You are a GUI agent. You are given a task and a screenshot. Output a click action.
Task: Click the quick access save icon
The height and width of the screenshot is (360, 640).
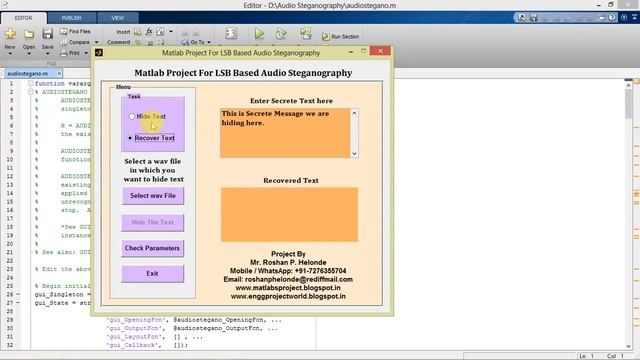tap(533, 17)
